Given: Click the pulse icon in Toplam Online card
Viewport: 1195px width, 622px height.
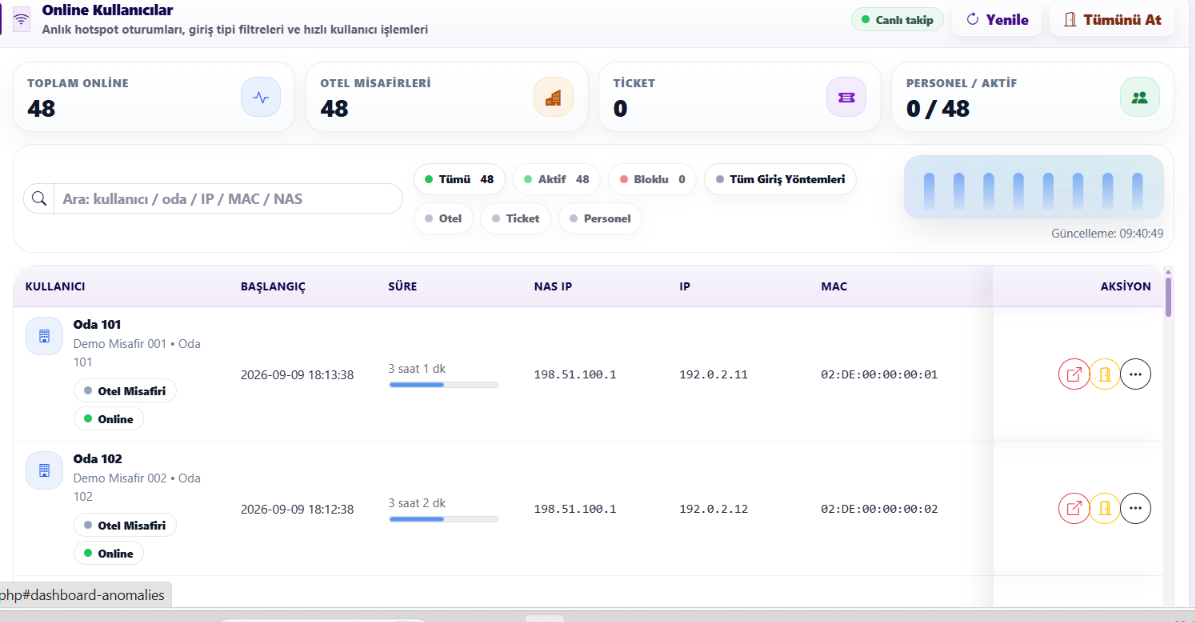Looking at the screenshot, I should pyautogui.click(x=261, y=98).
